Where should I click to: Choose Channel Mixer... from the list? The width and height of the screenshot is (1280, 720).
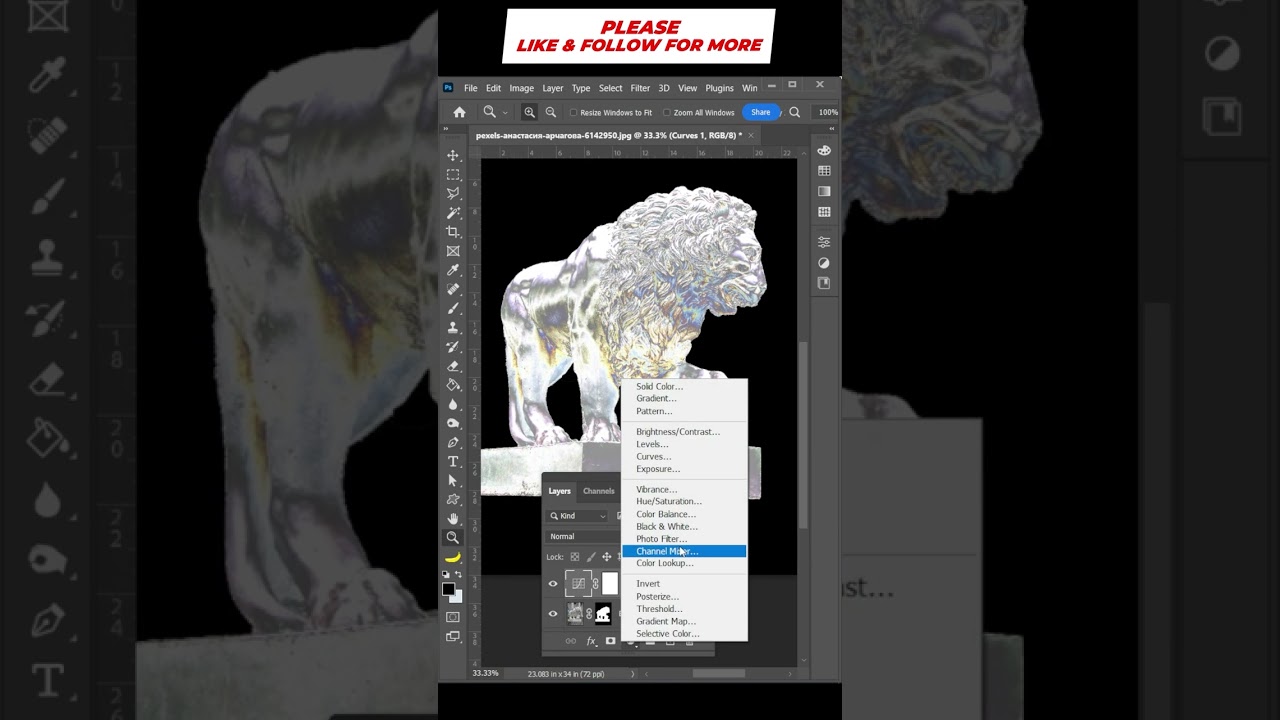(684, 551)
